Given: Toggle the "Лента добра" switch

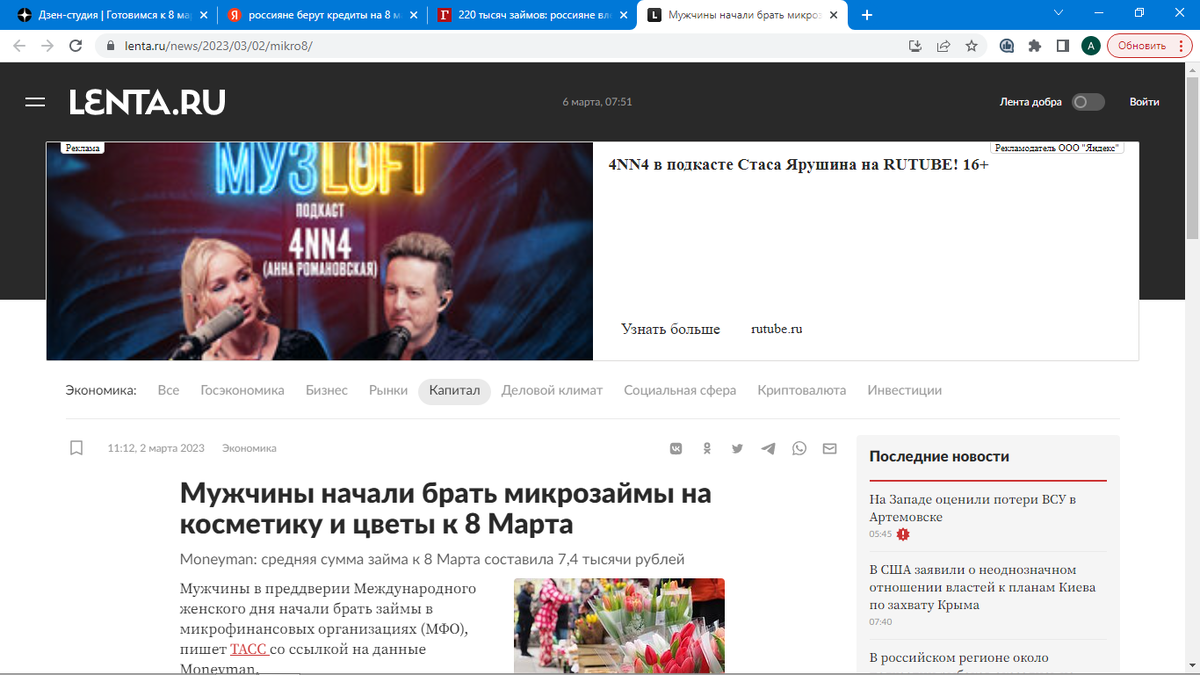Looking at the screenshot, I should (1087, 101).
